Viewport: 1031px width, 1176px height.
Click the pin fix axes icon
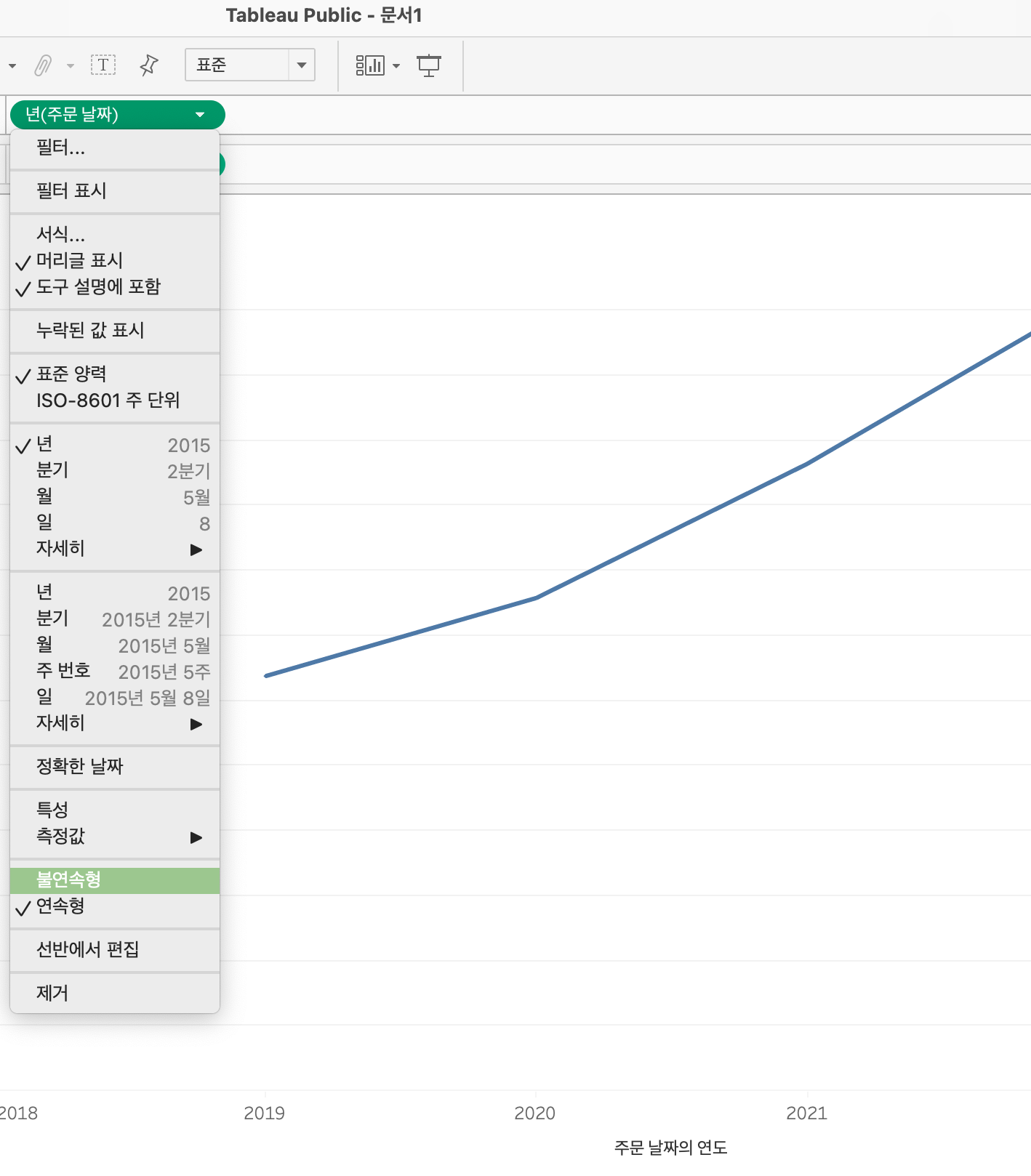(x=149, y=65)
